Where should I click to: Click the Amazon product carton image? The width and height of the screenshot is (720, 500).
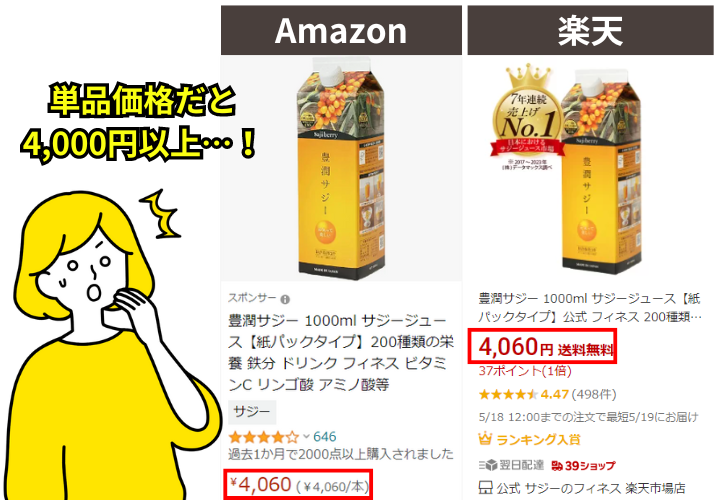point(341,169)
